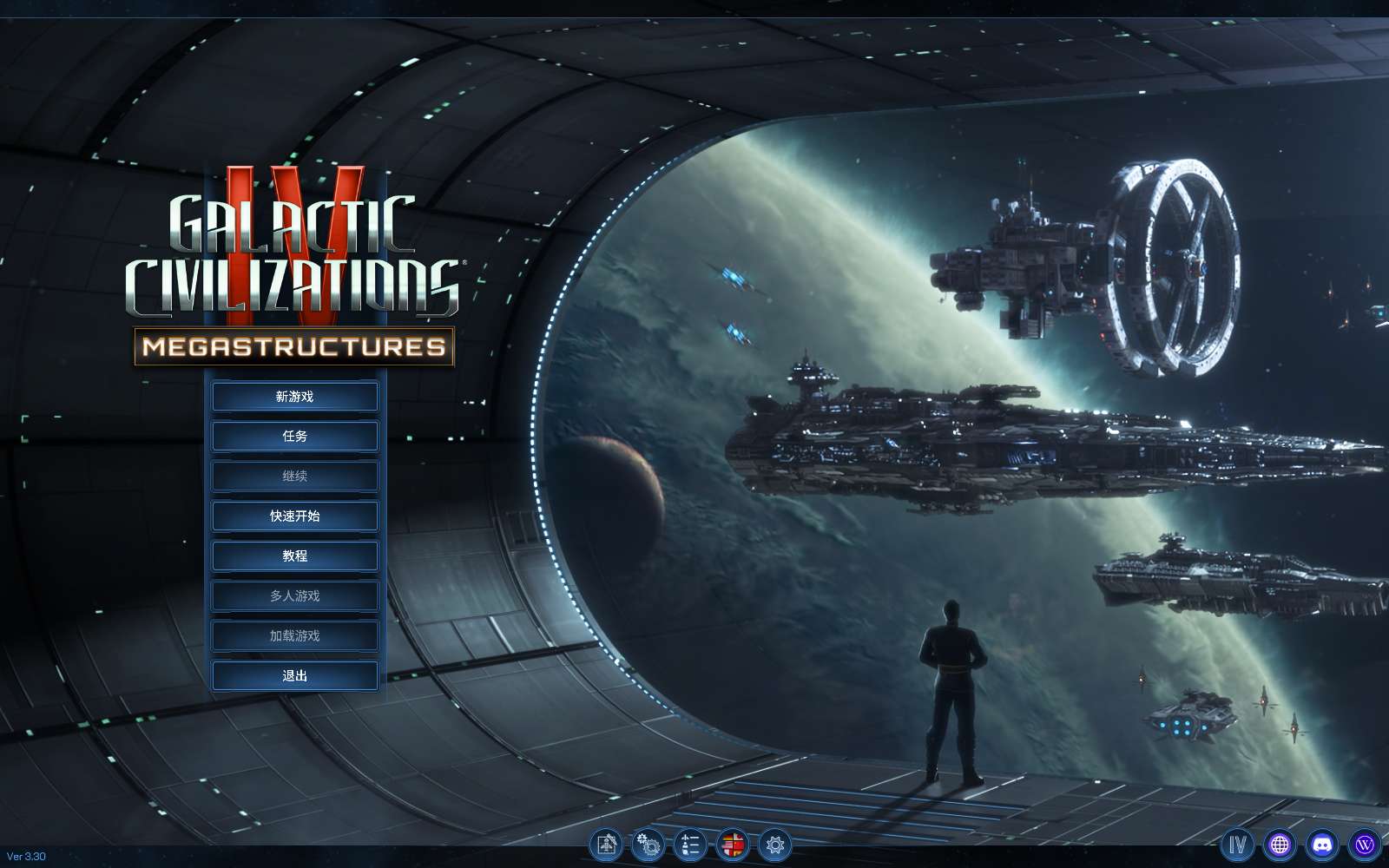The image size is (1389, 868).
Task: Open the mods gears icon
Action: [x=648, y=844]
